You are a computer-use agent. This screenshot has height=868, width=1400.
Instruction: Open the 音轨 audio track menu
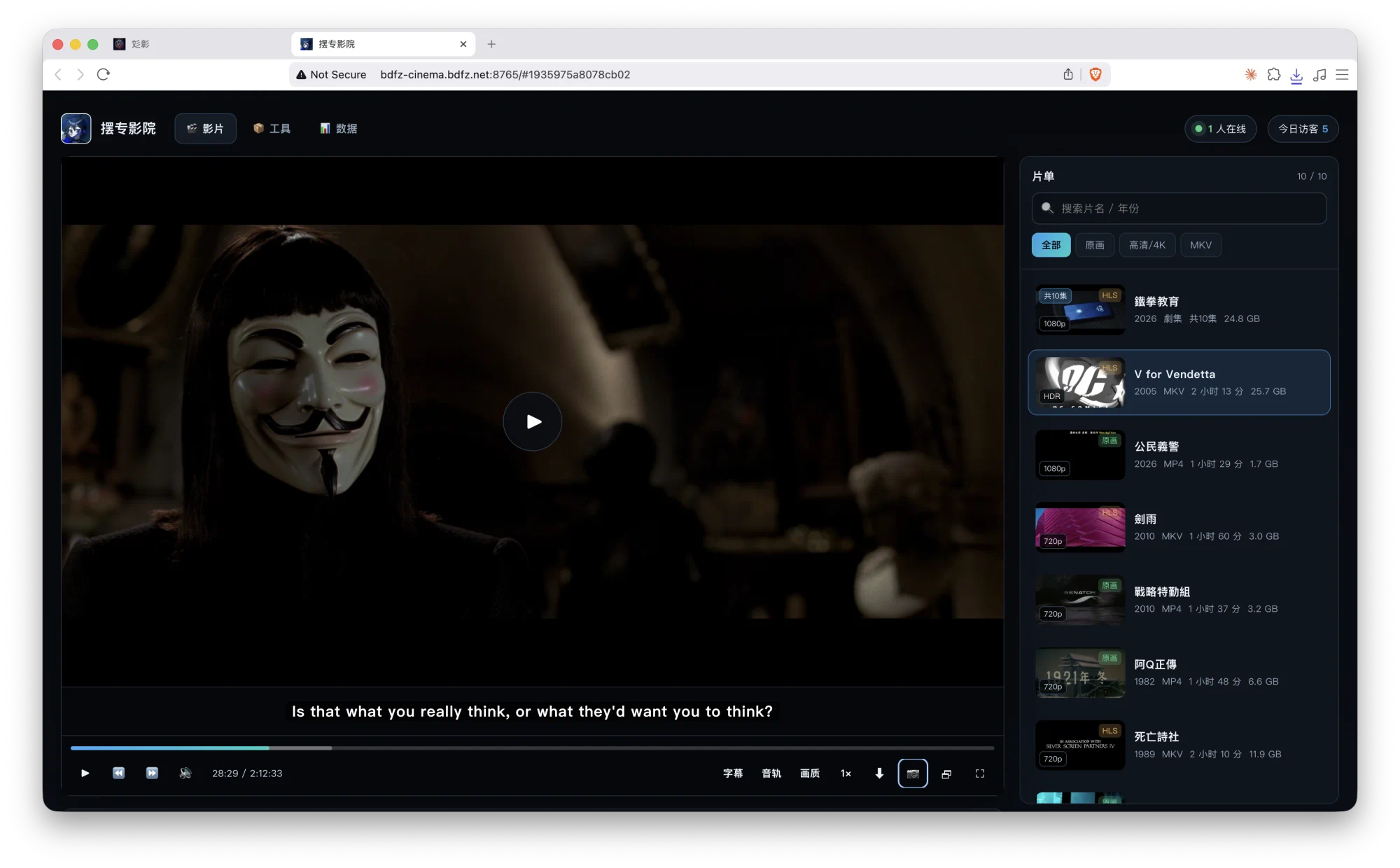pos(771,773)
